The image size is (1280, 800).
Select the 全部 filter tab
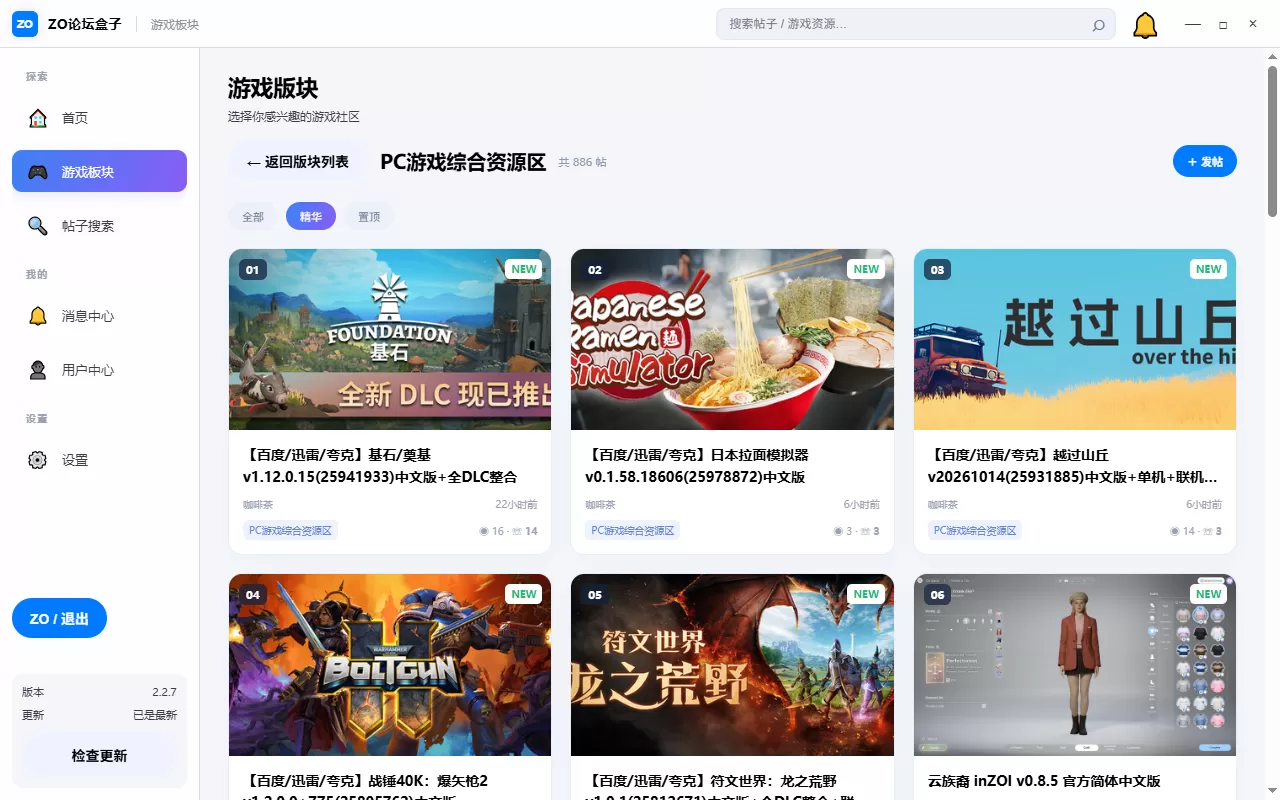[253, 217]
